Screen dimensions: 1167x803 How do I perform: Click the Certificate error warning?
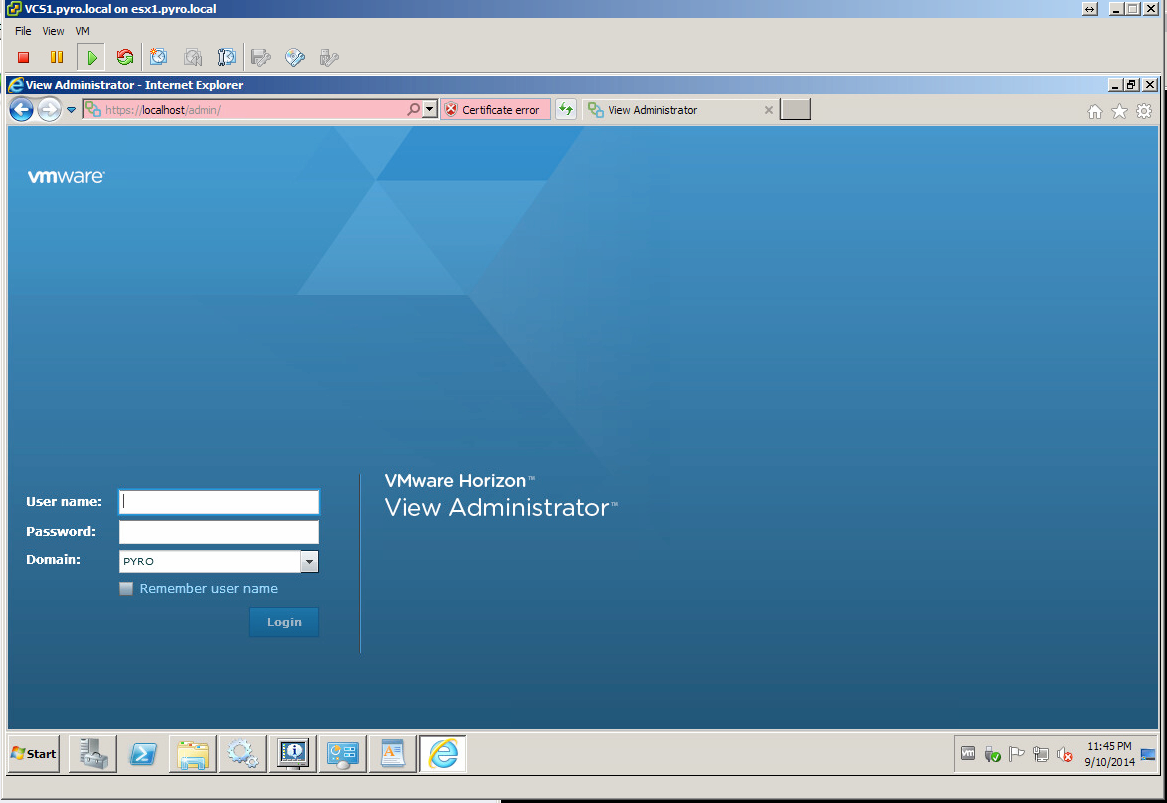point(496,110)
